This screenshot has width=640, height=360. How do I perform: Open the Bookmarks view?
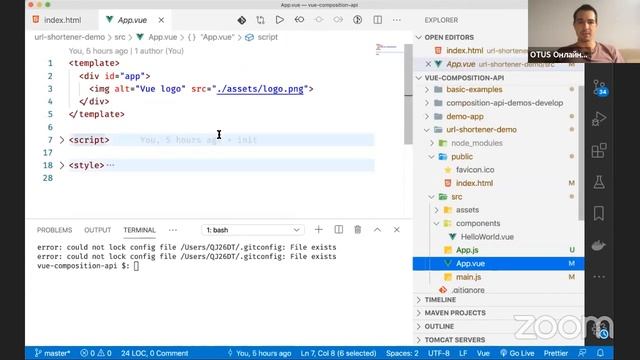point(599,213)
